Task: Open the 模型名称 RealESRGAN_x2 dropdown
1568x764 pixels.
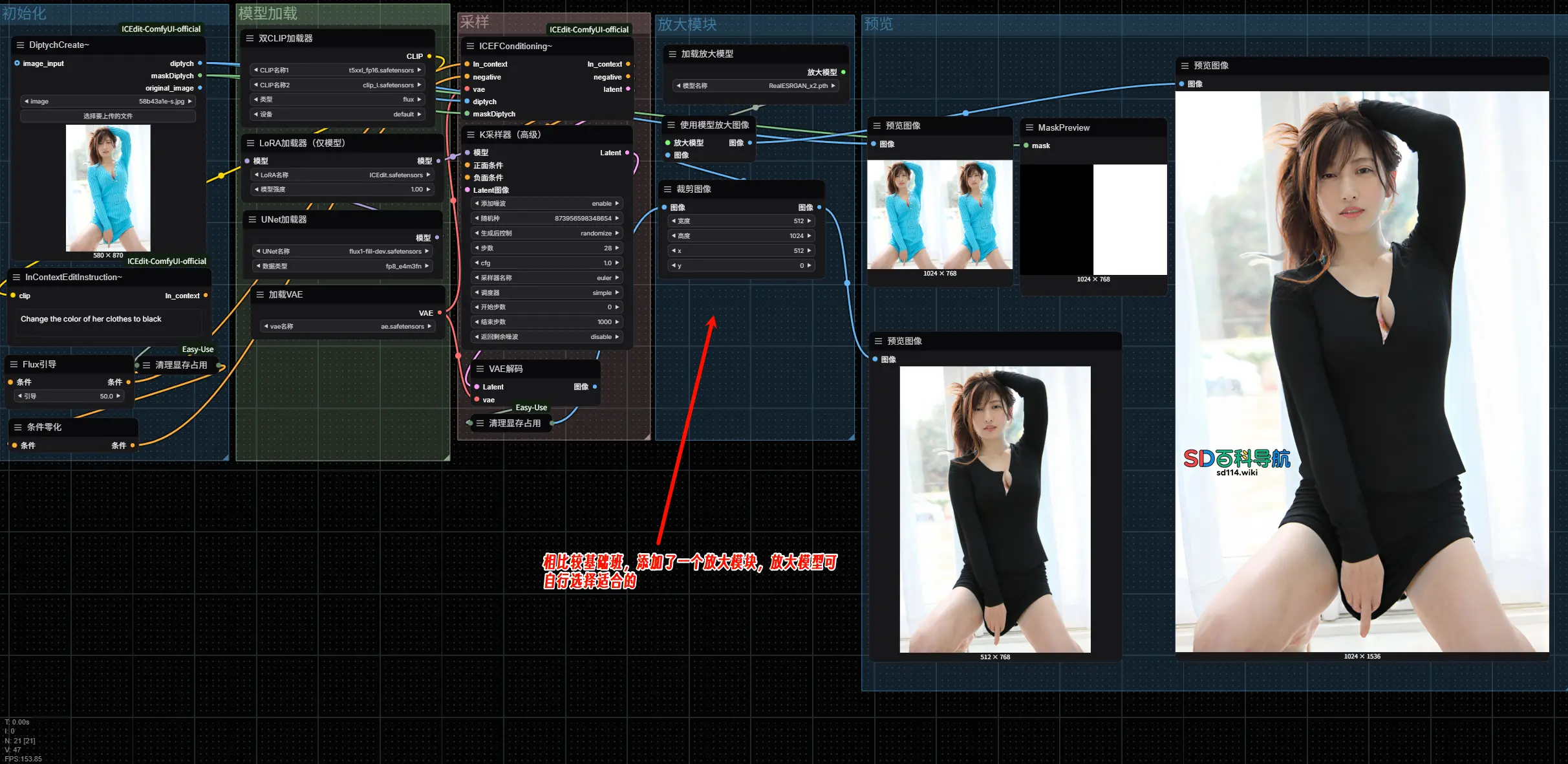Action: click(756, 86)
